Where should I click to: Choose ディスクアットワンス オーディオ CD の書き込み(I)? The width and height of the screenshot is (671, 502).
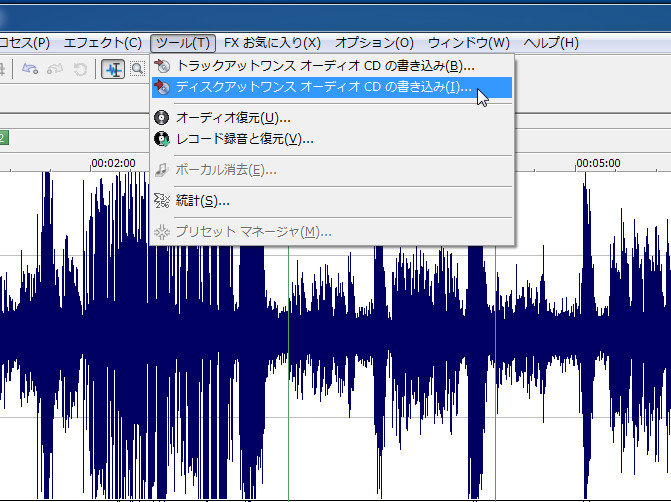click(x=332, y=87)
